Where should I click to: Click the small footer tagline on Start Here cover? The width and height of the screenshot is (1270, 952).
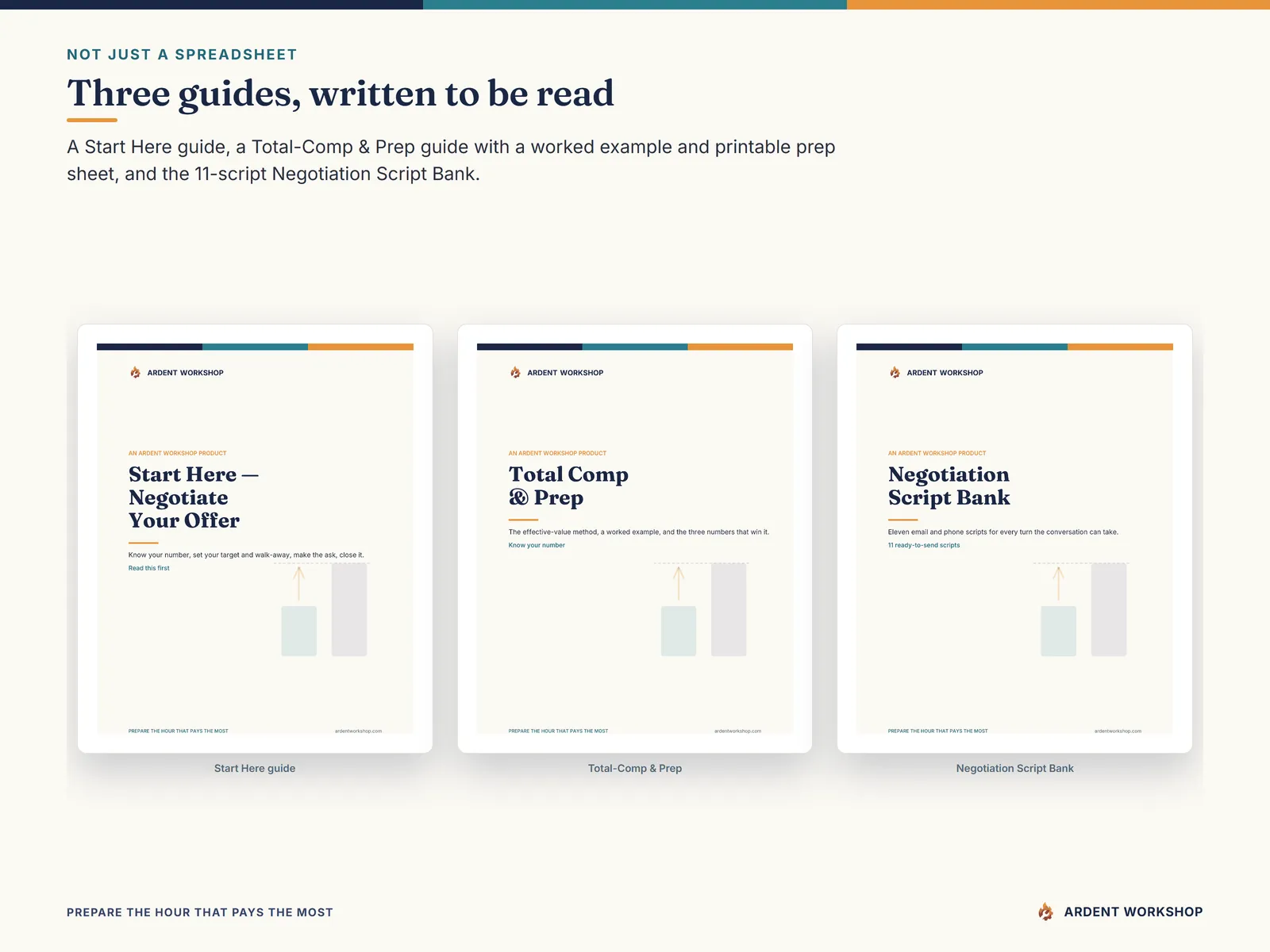(179, 731)
